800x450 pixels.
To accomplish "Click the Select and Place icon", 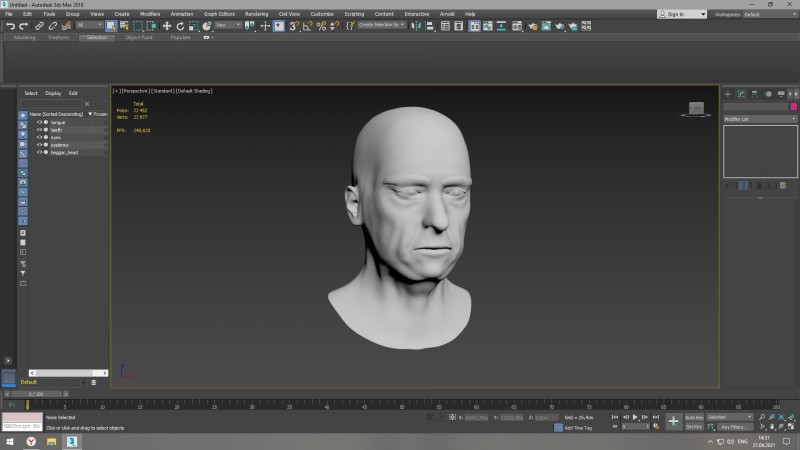I will point(207,26).
